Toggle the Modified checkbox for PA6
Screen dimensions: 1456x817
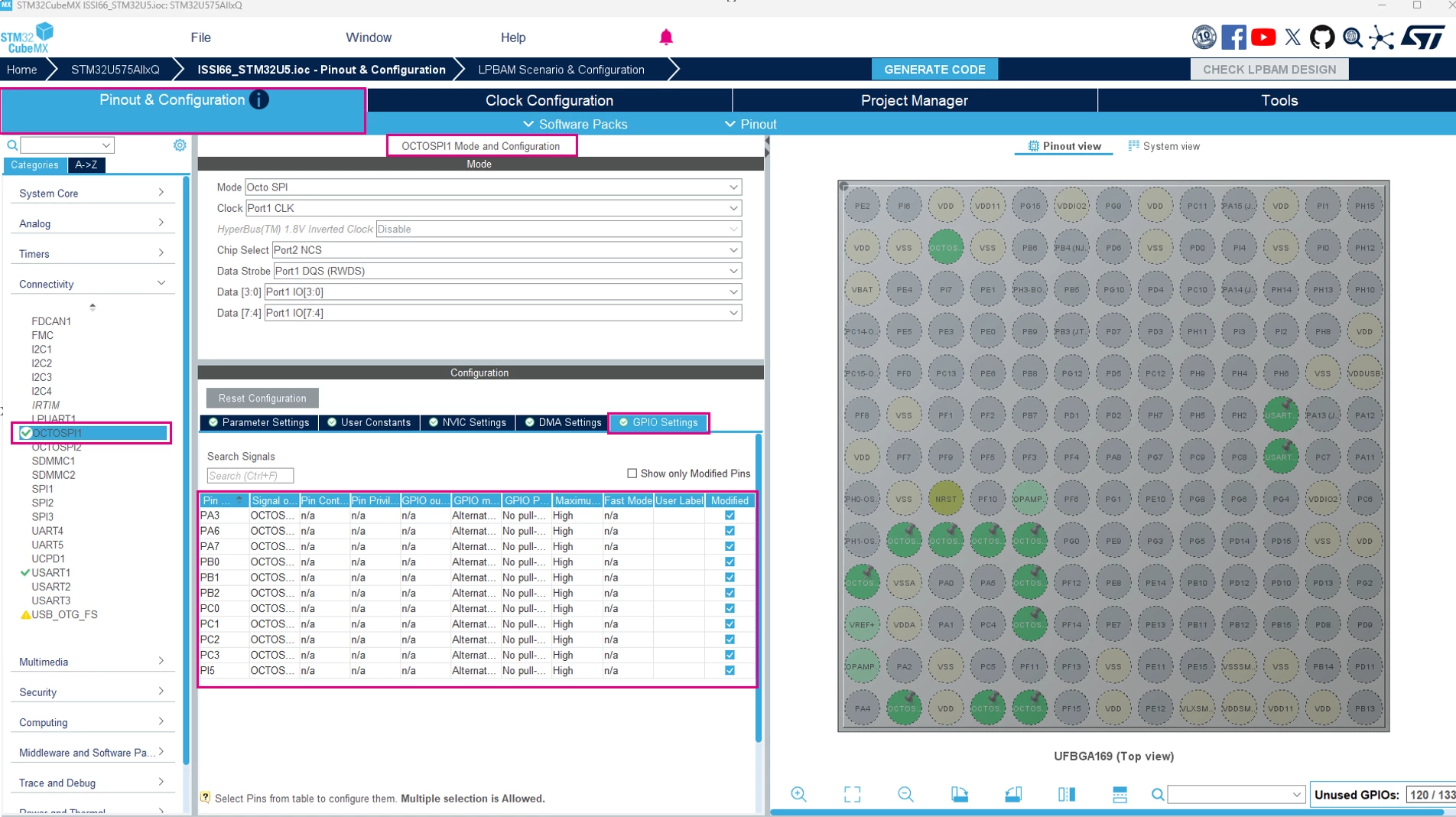pos(730,531)
